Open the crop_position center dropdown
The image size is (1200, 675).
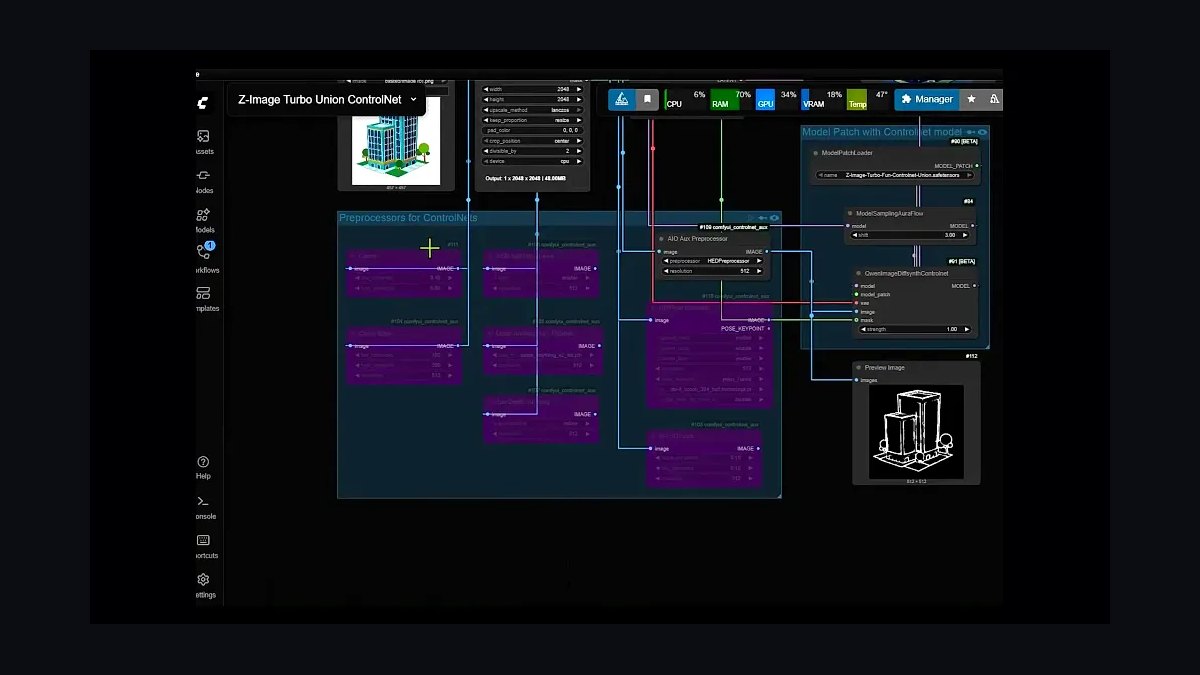pyautogui.click(x=532, y=141)
